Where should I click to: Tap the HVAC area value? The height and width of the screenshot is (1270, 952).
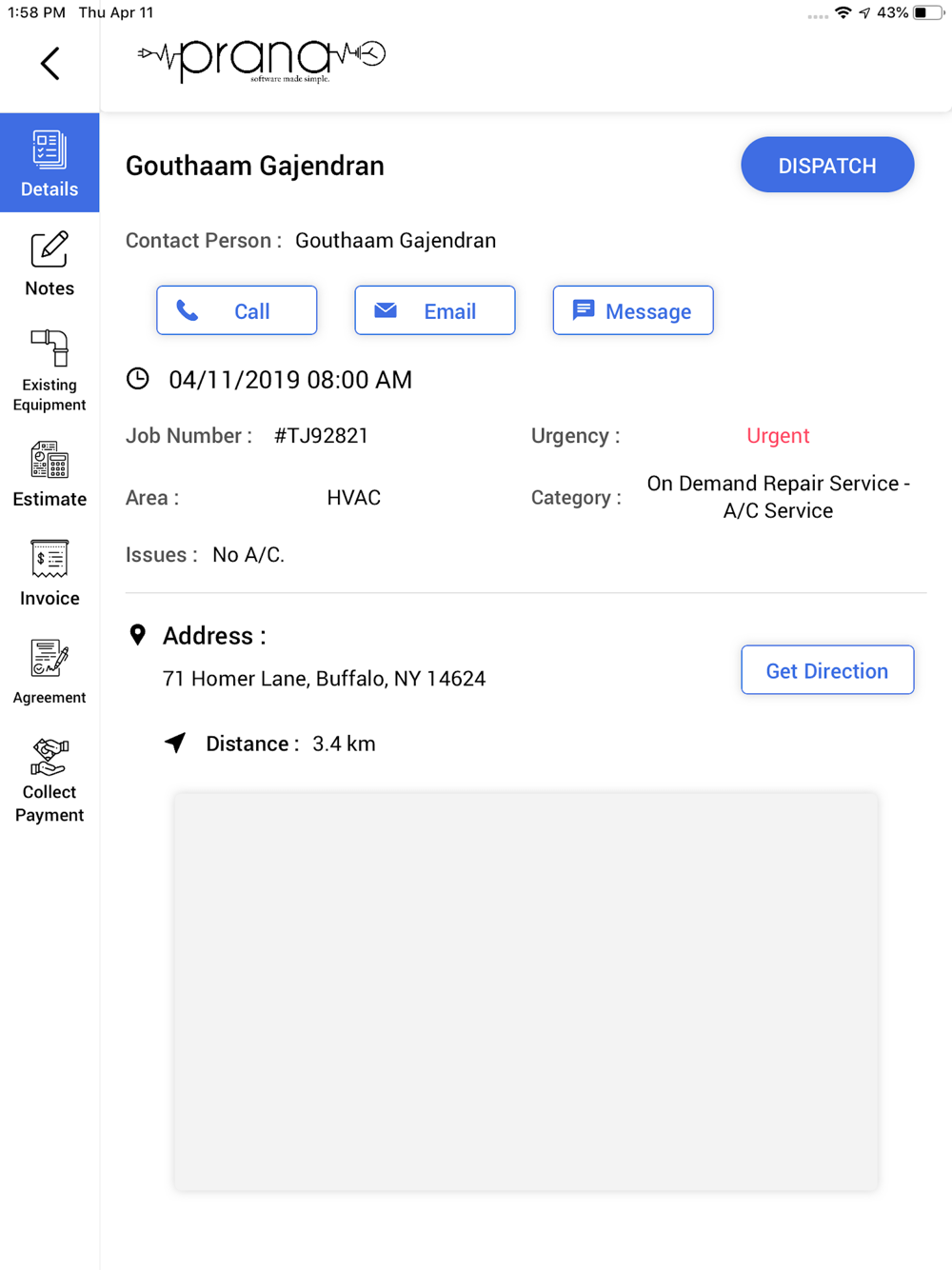pyautogui.click(x=354, y=498)
